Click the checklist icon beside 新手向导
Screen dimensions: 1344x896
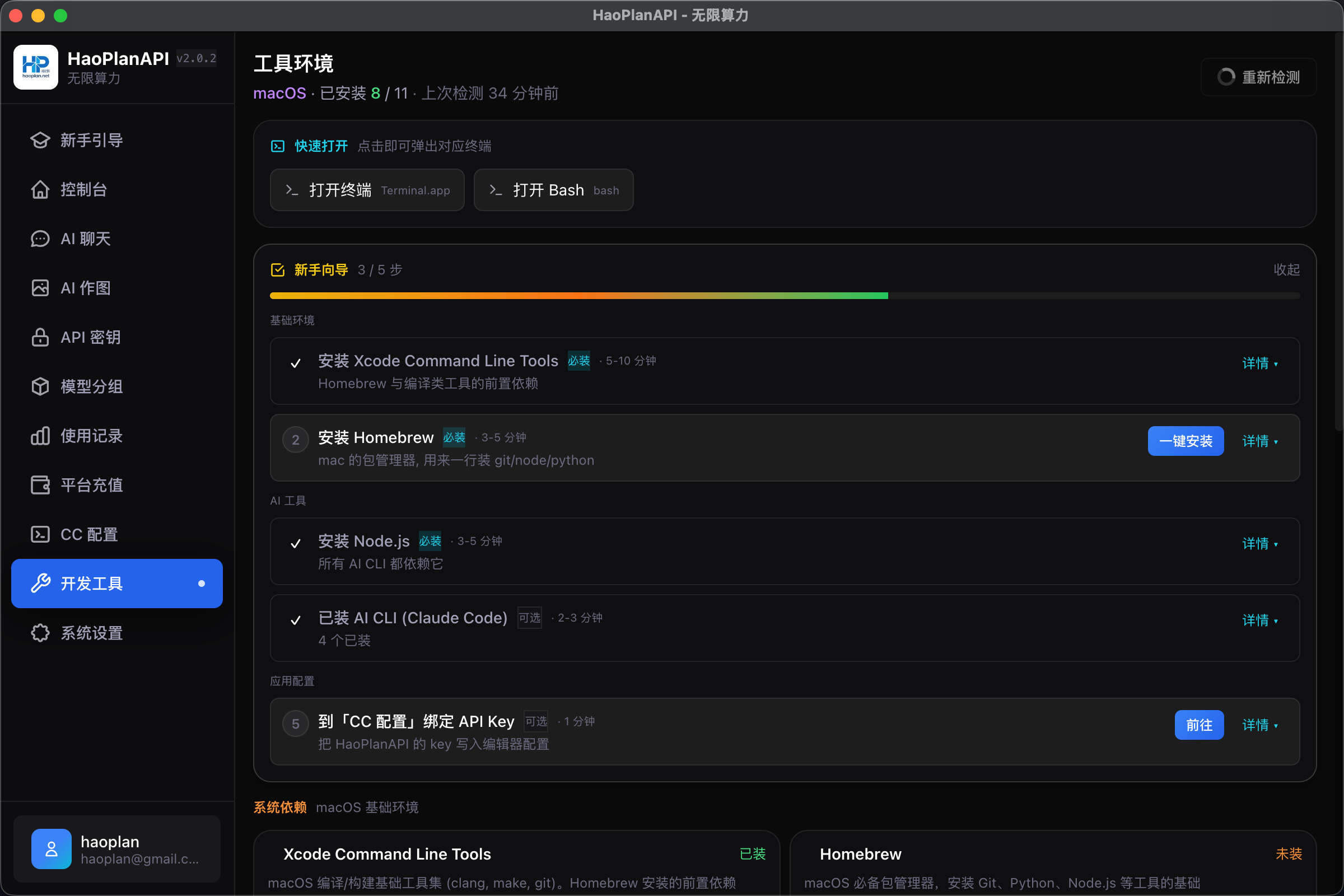[x=278, y=270]
